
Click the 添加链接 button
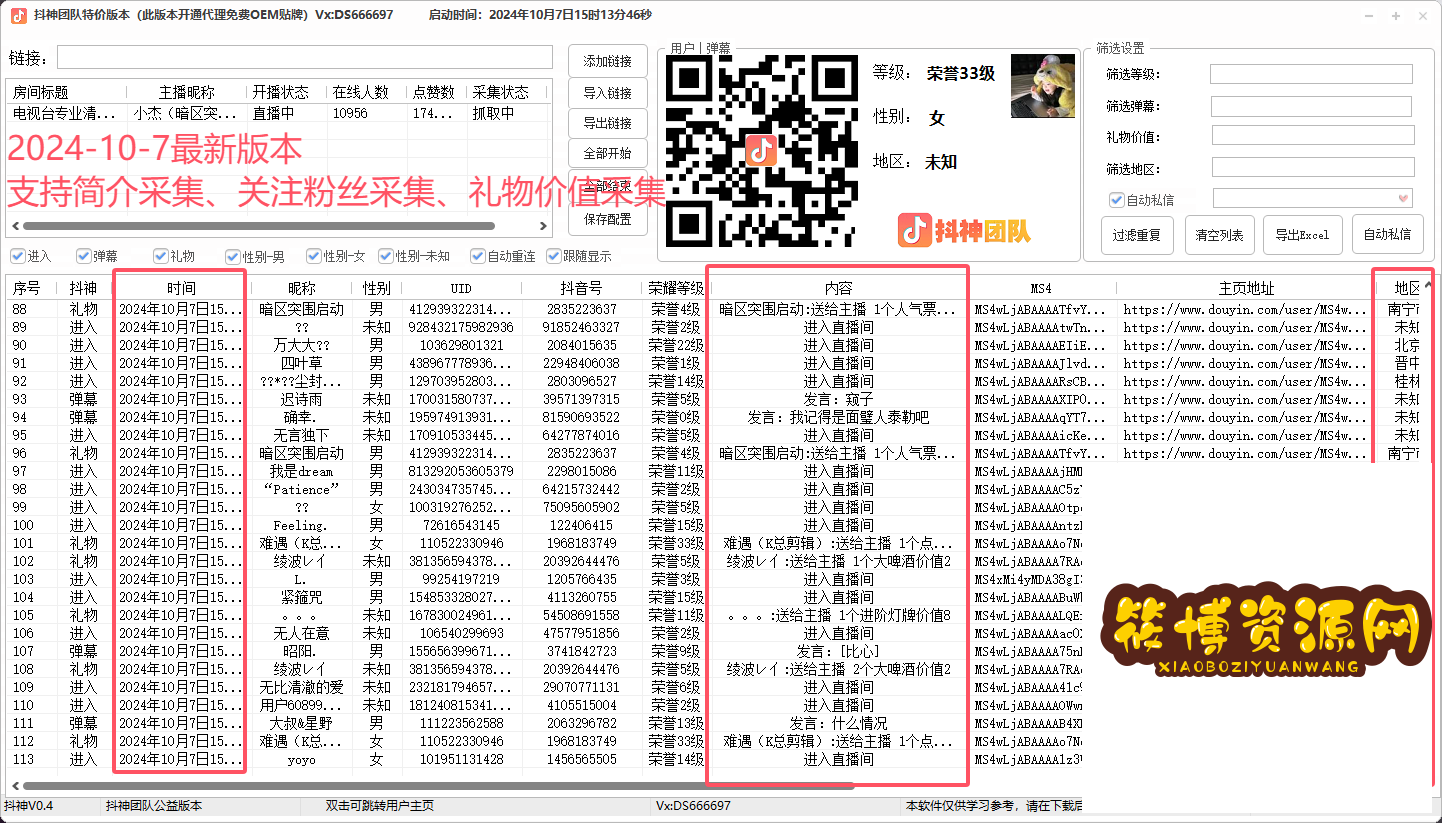pyautogui.click(x=607, y=61)
